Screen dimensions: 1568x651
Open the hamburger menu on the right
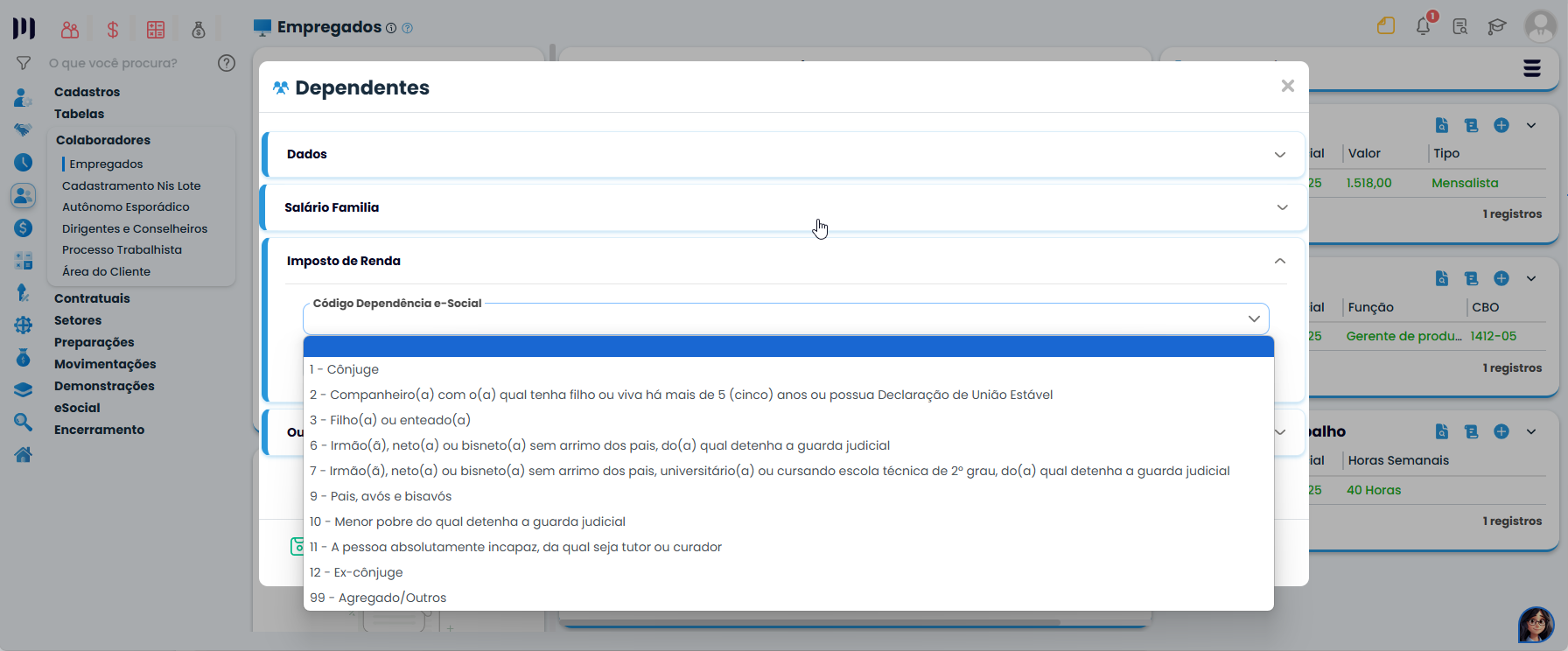point(1532,68)
